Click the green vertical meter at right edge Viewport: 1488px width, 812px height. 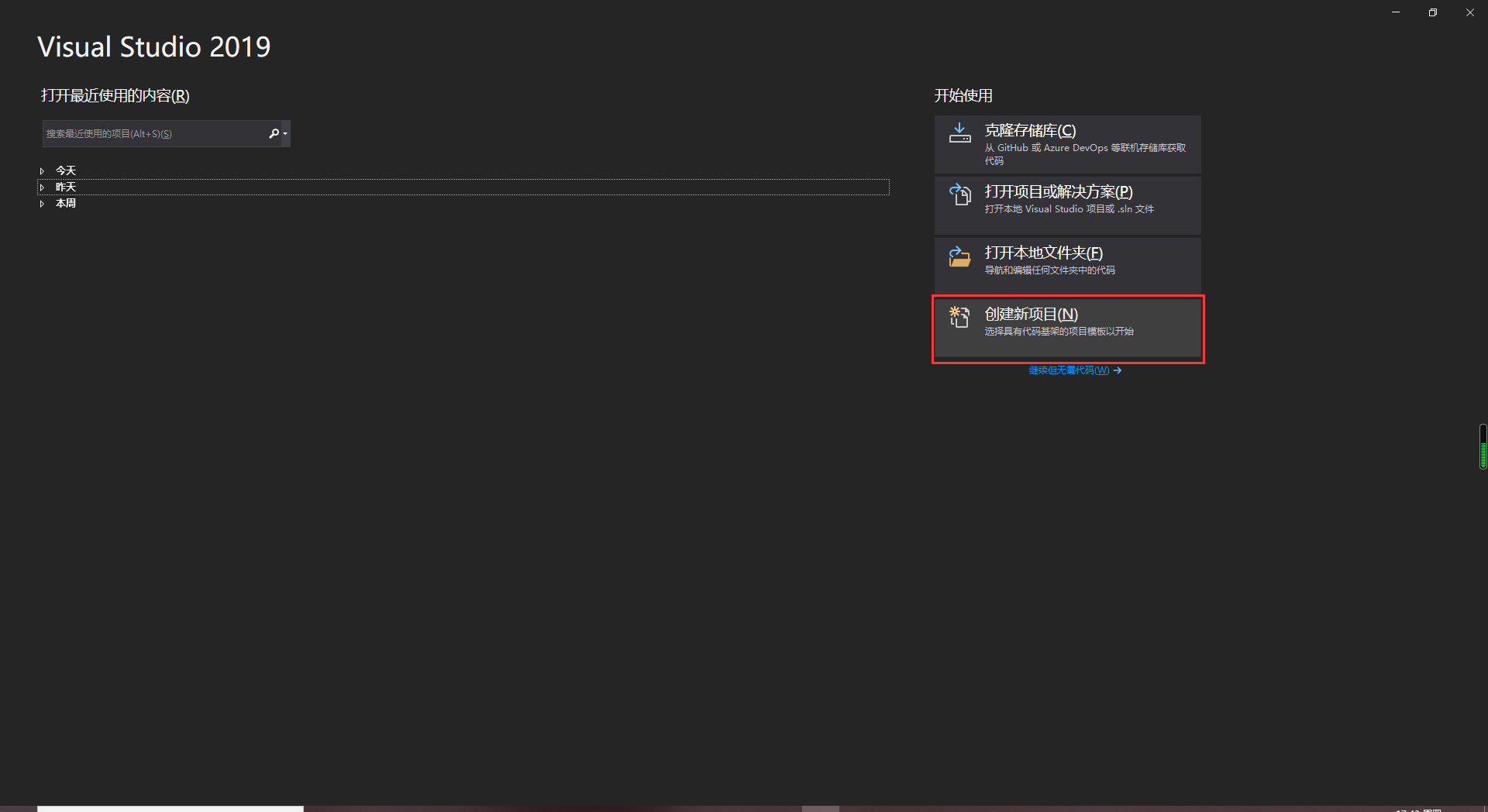pyautogui.click(x=1483, y=446)
